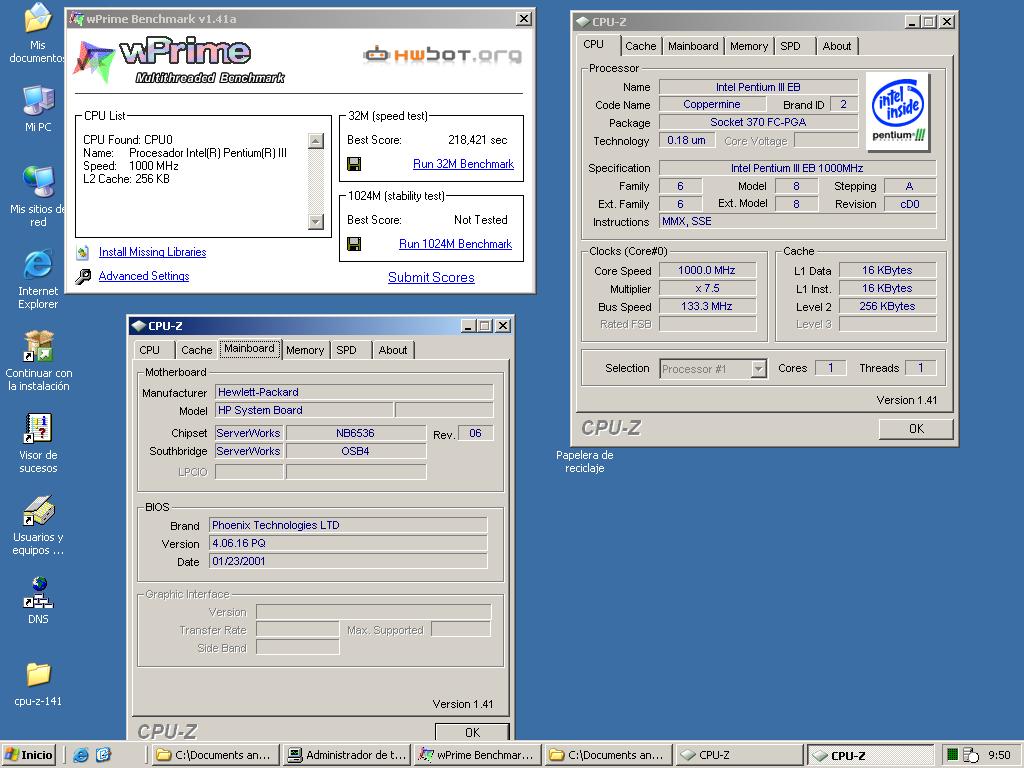Click the Coppermine code name value
This screenshot has height=768, width=1024.
[712, 104]
